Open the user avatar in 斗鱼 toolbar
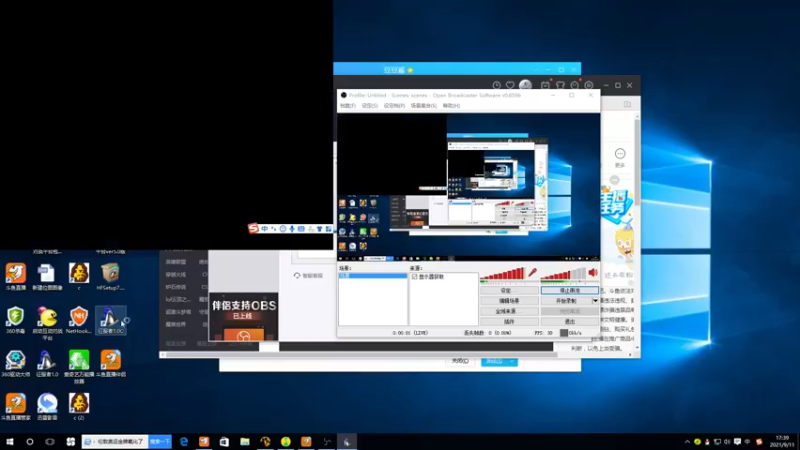The image size is (800, 450). point(525,85)
